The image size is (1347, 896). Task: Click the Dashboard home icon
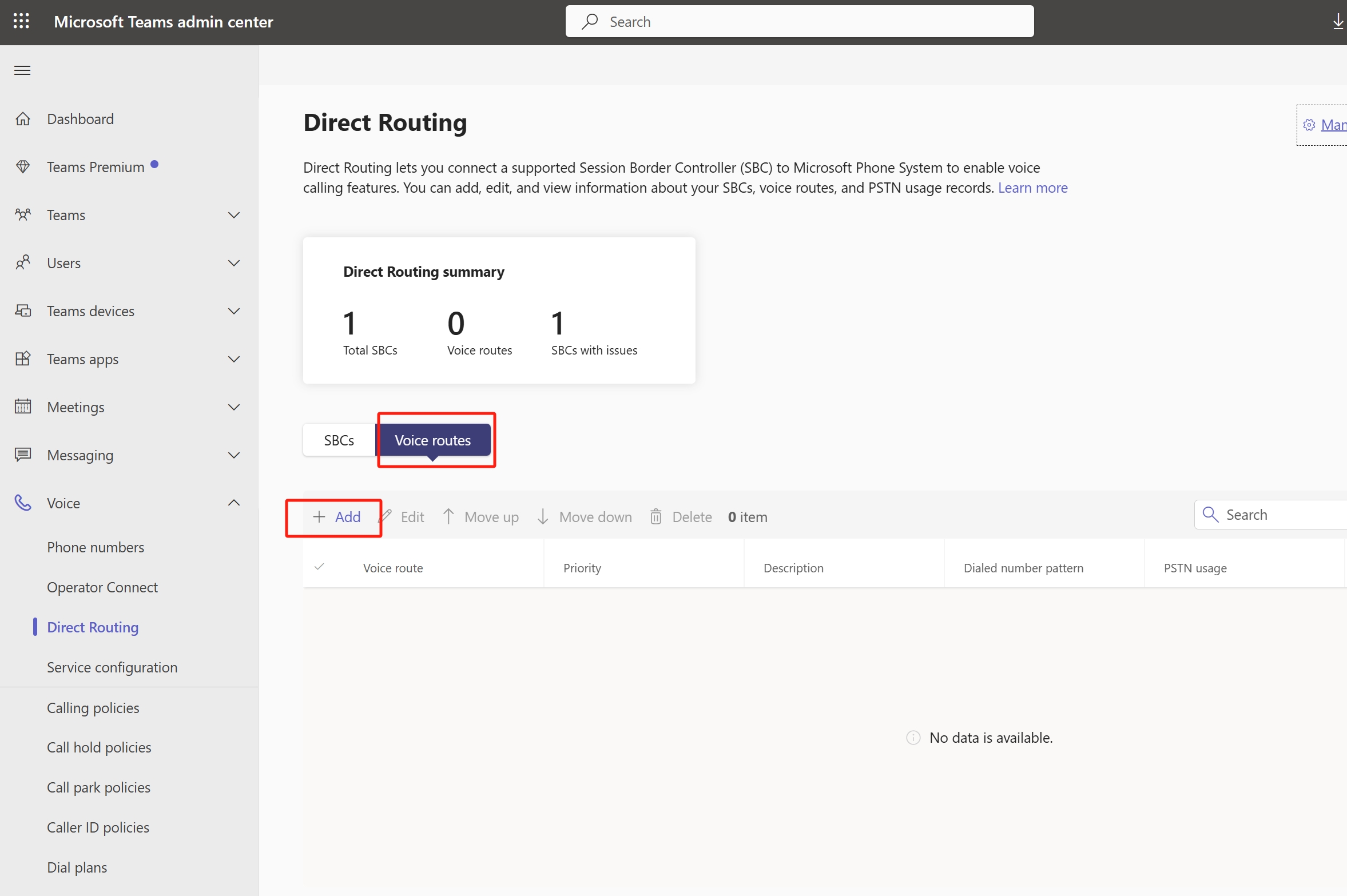pos(23,119)
